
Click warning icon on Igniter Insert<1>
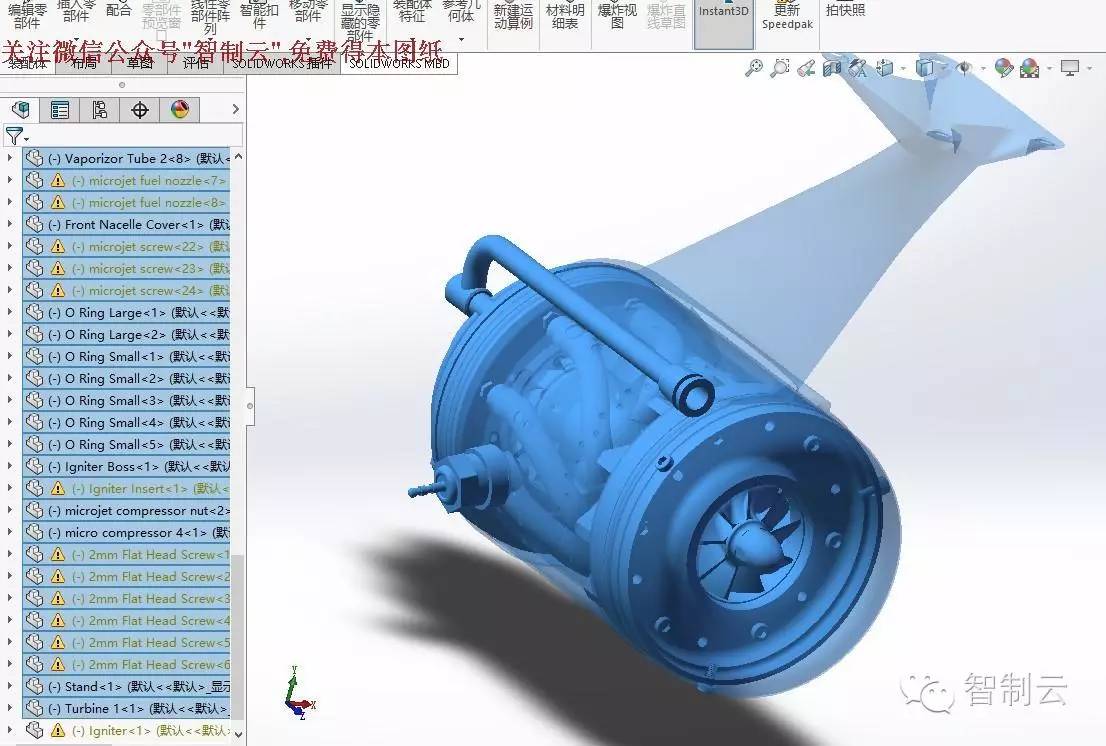[x=58, y=489]
